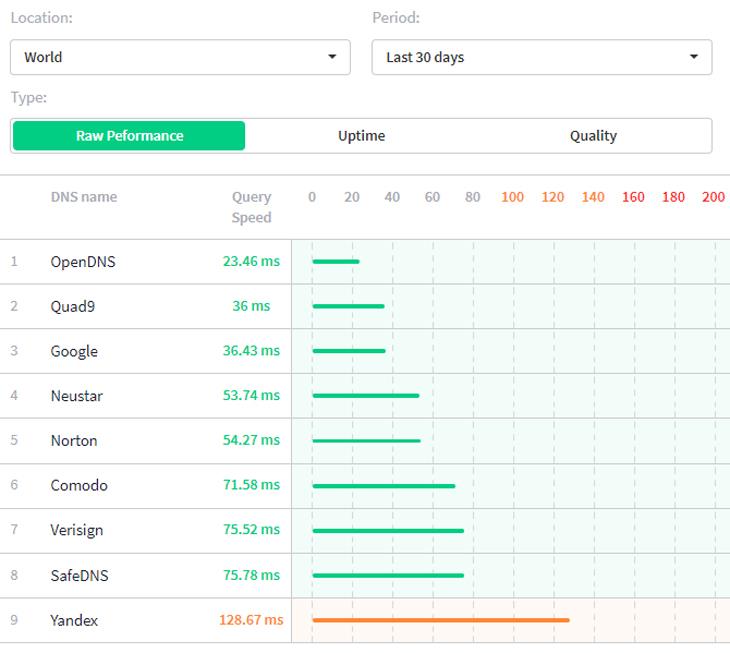Click the Verisign DNS name

(x=77, y=530)
